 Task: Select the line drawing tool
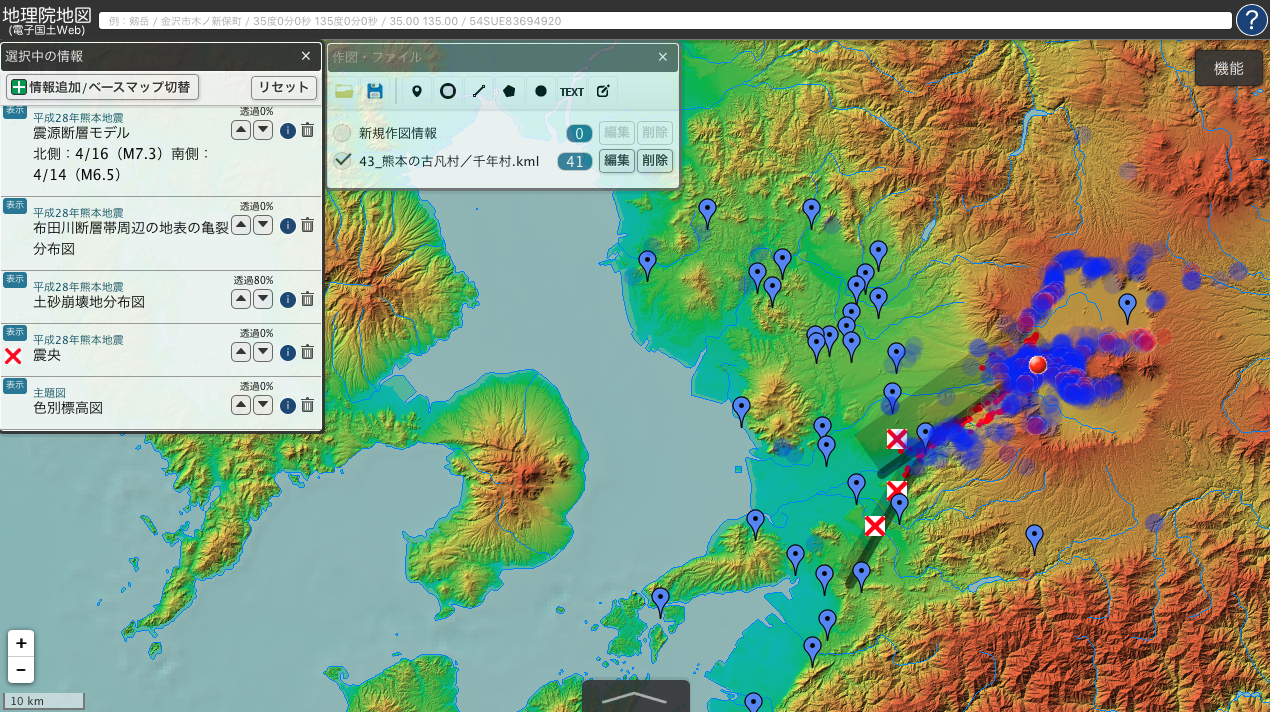tap(479, 91)
